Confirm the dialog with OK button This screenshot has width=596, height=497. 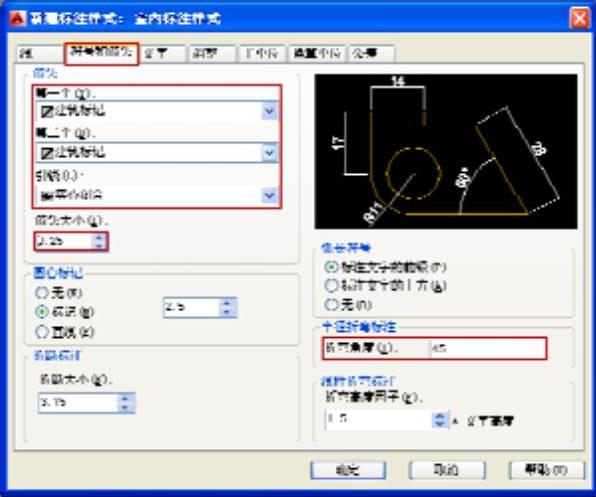(348, 470)
